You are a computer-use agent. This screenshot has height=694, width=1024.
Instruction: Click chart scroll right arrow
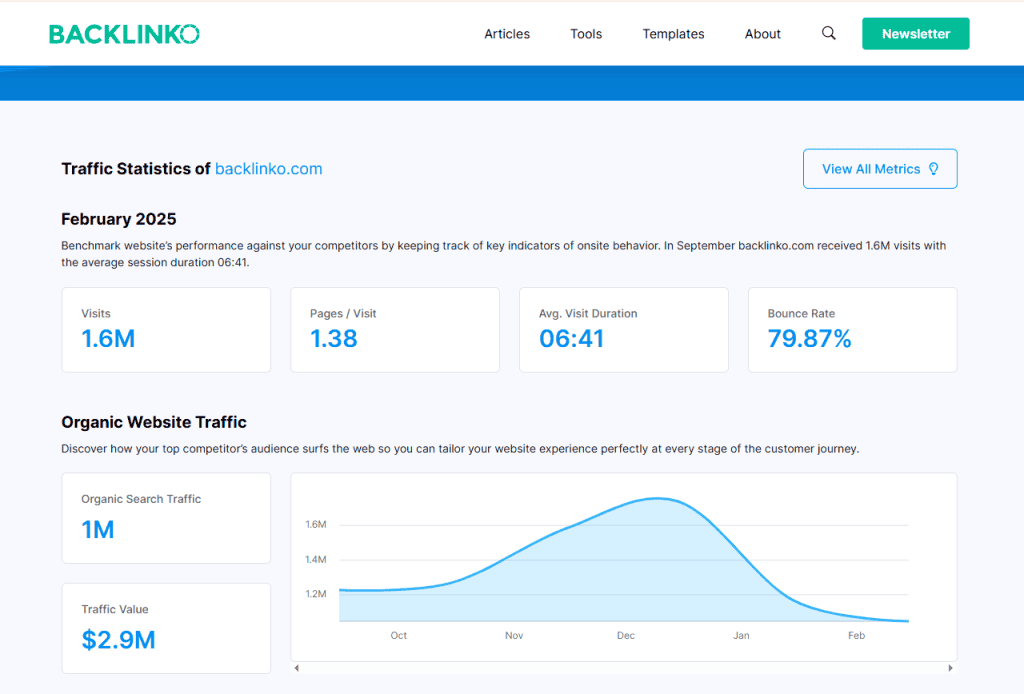pyautogui.click(x=950, y=668)
